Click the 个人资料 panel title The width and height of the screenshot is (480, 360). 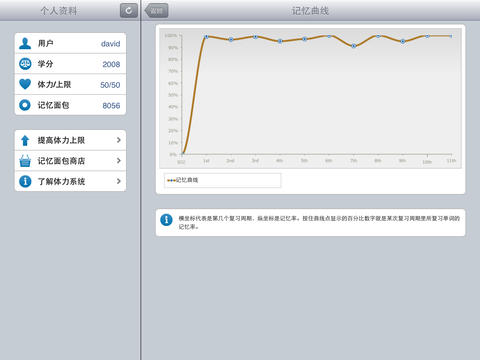pos(59,11)
